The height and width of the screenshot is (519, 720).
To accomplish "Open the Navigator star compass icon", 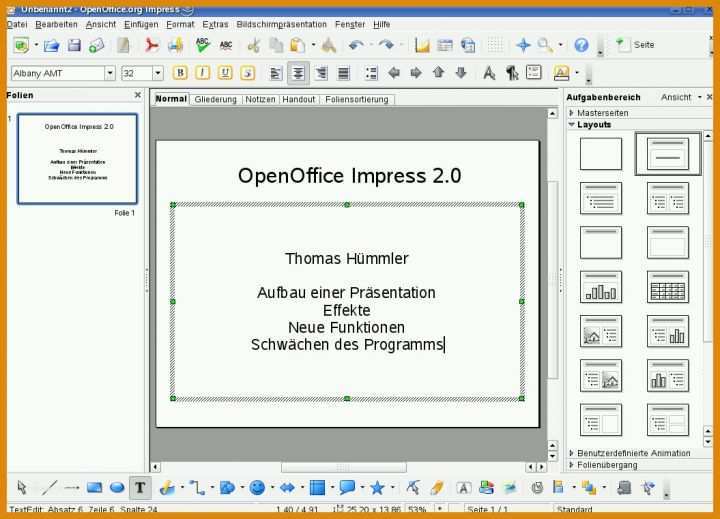I will pyautogui.click(x=523, y=45).
